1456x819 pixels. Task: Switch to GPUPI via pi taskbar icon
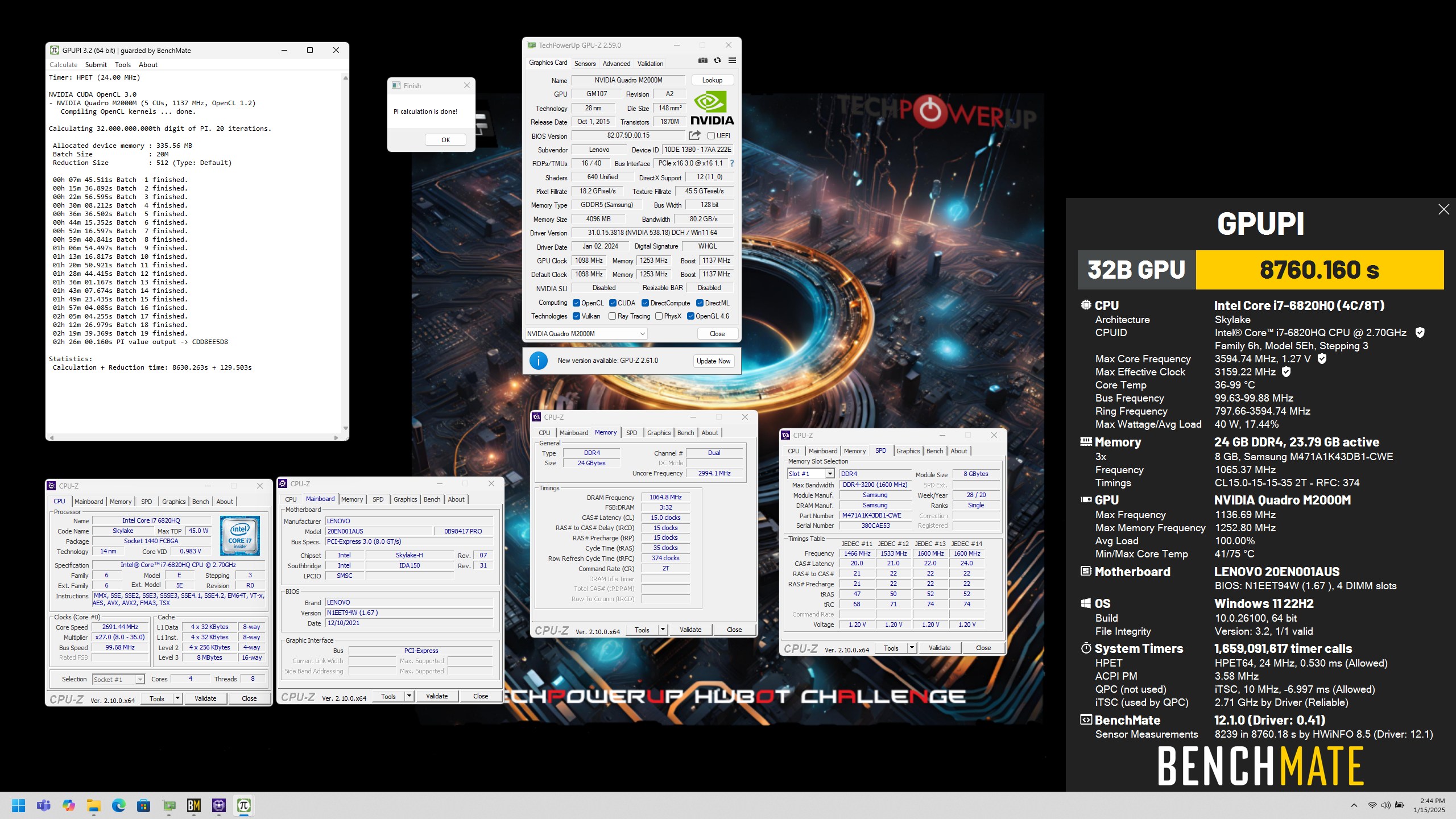[x=244, y=805]
